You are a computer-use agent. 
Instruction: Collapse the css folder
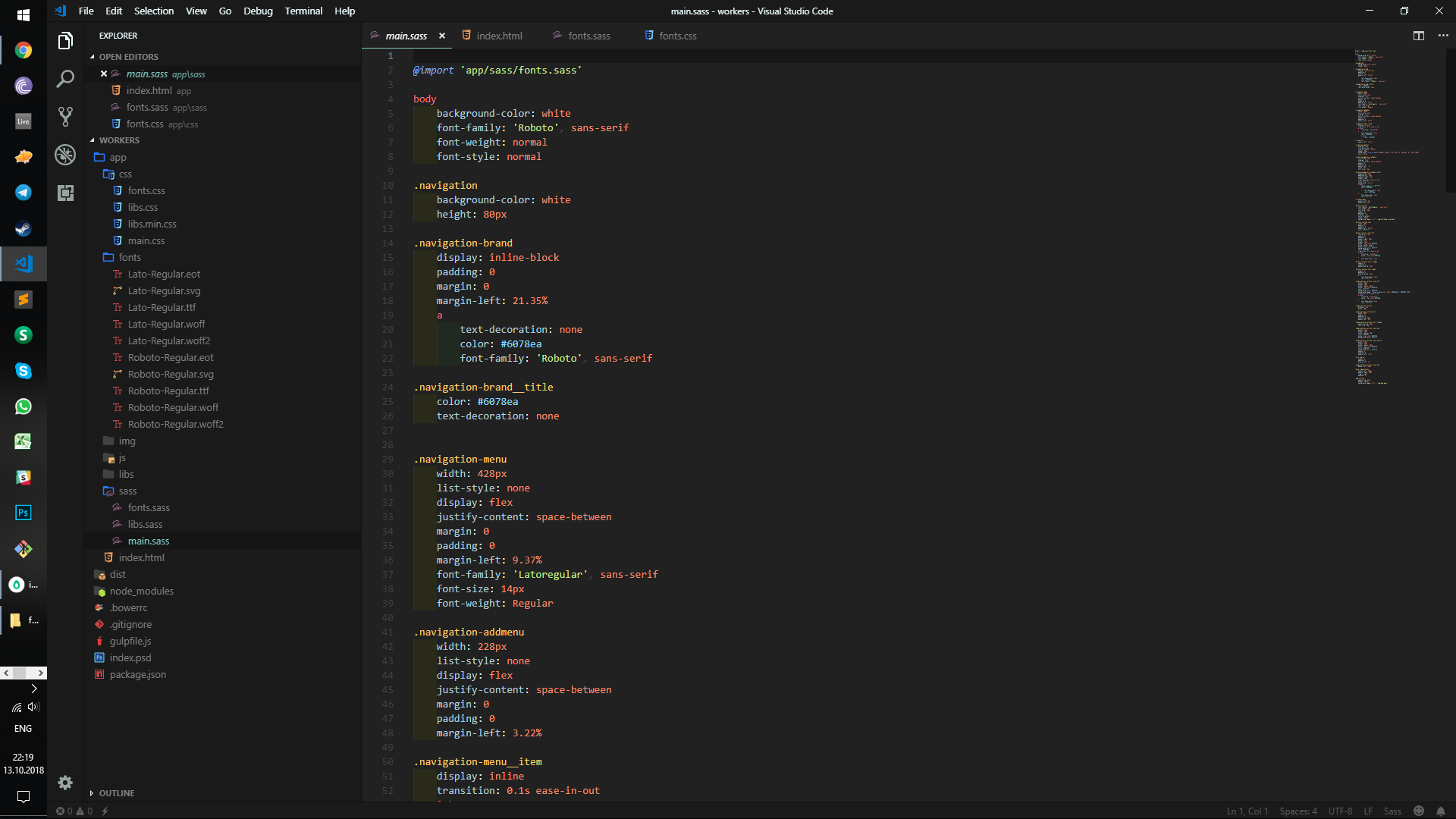pos(125,174)
